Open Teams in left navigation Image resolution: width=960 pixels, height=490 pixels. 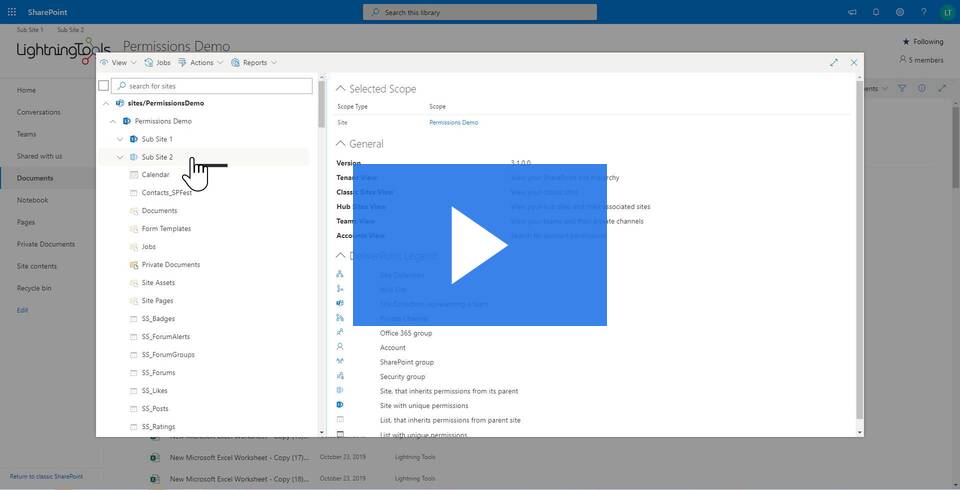26,134
